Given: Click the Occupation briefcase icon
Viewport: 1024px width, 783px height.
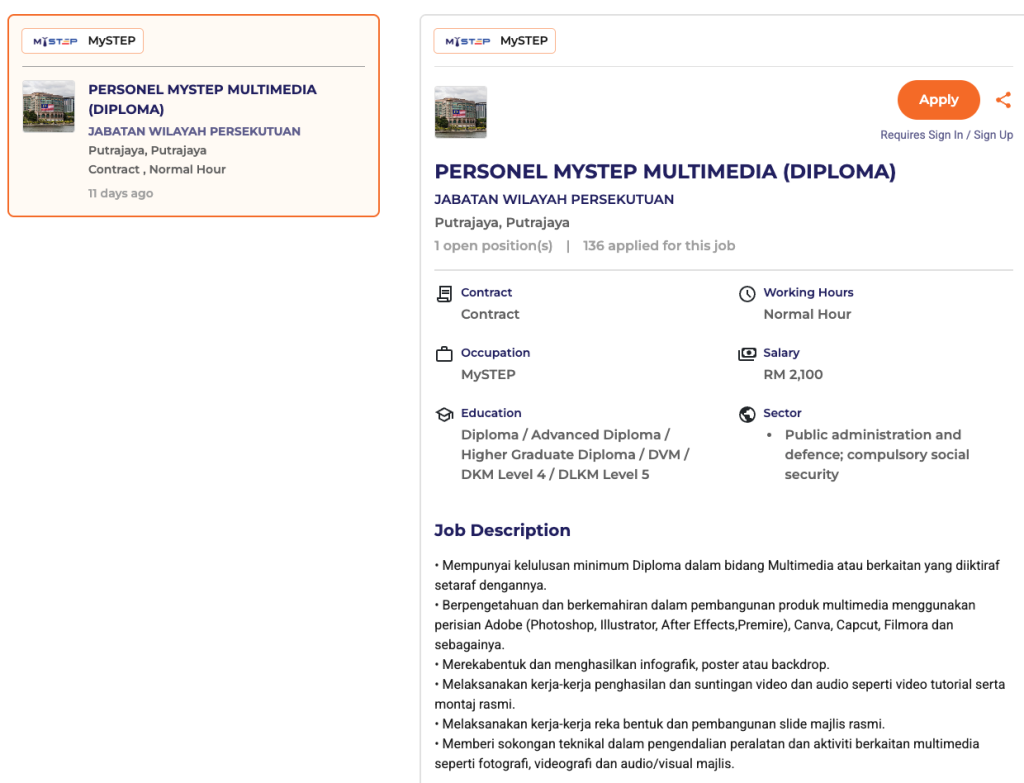Looking at the screenshot, I should click(x=445, y=354).
